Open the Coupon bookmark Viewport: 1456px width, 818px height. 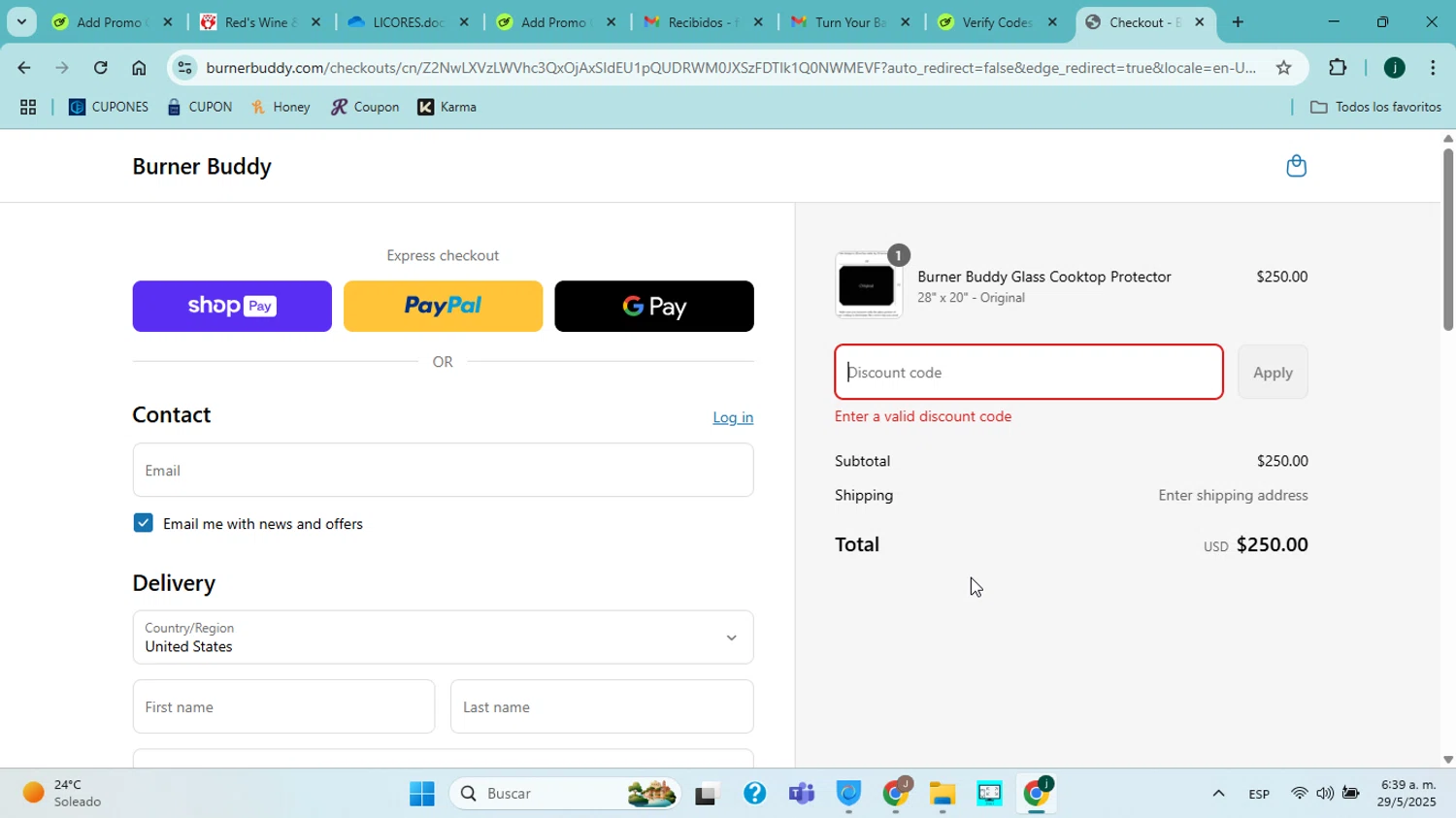coord(365,108)
